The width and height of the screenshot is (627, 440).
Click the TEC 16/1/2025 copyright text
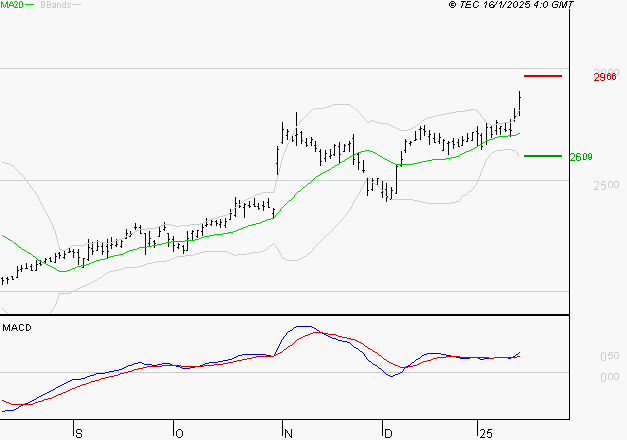pos(511,4)
